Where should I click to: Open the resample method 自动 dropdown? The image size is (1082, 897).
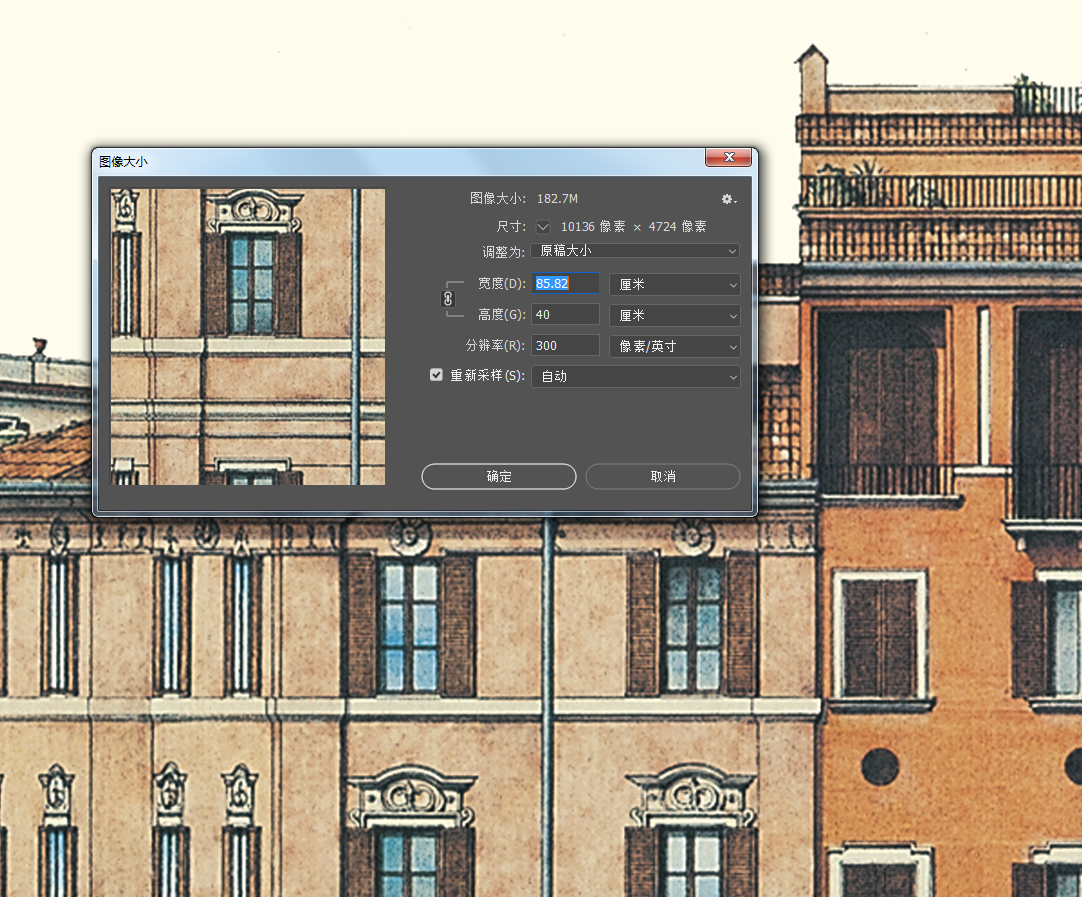[636, 377]
